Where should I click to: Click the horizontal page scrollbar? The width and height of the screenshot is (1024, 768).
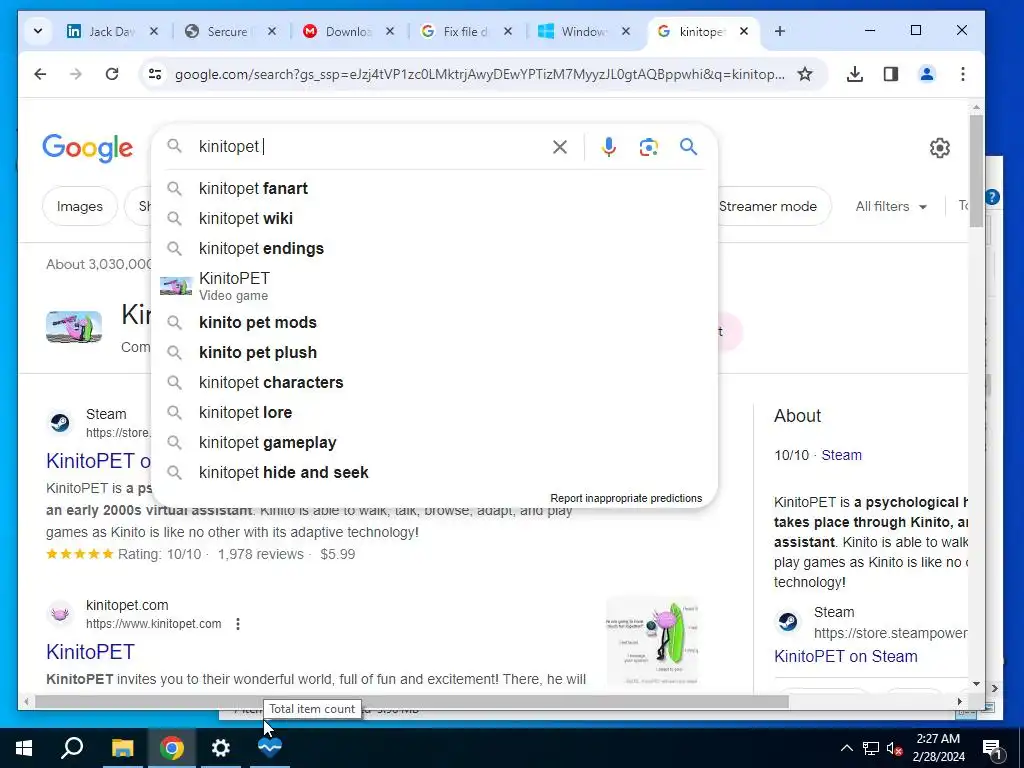pyautogui.click(x=411, y=702)
